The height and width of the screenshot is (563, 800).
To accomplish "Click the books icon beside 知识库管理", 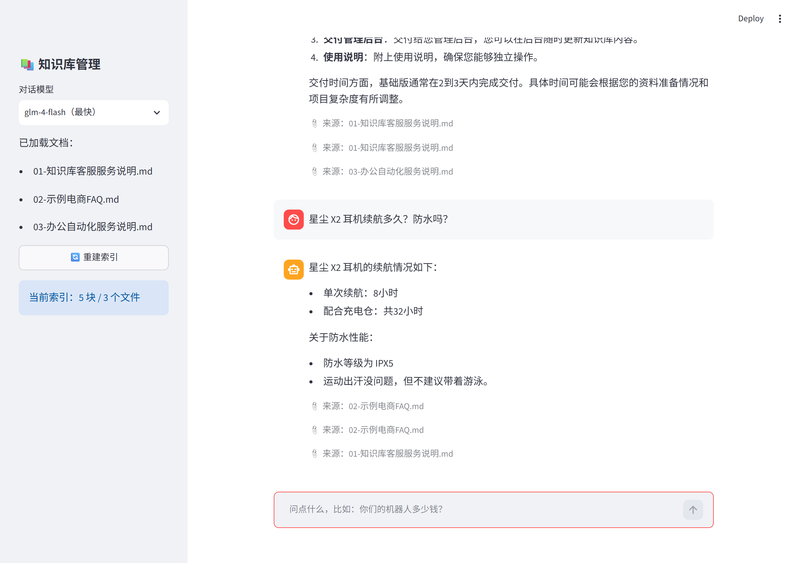I will [x=27, y=64].
